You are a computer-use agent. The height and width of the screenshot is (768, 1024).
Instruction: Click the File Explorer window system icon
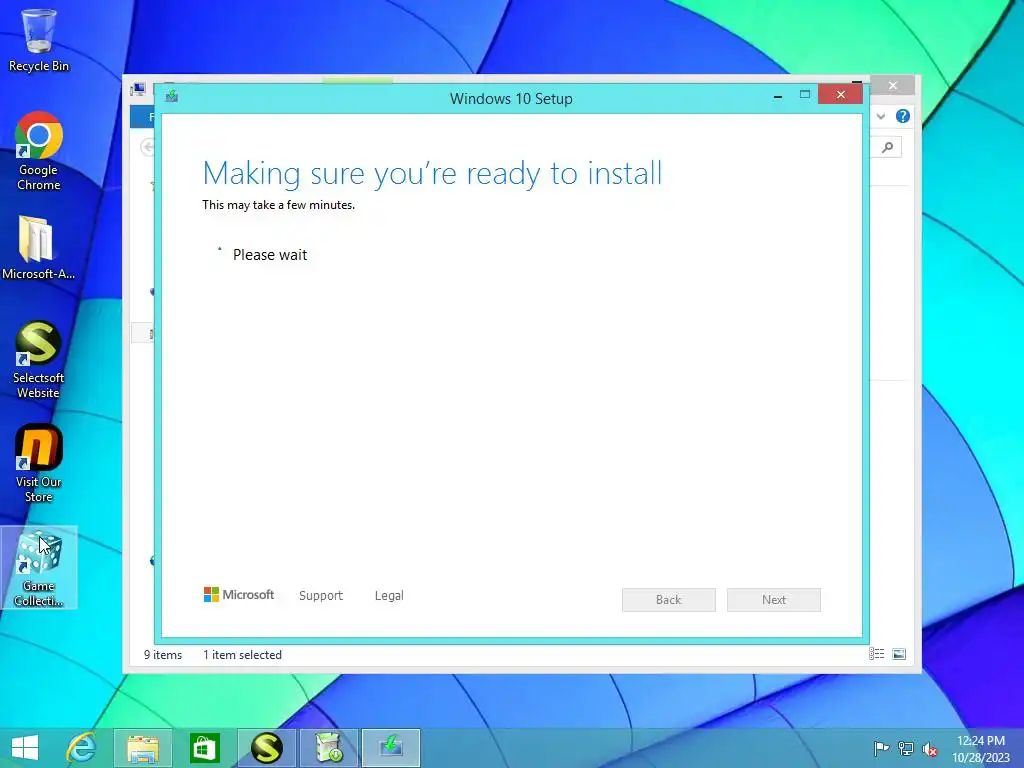(138, 89)
